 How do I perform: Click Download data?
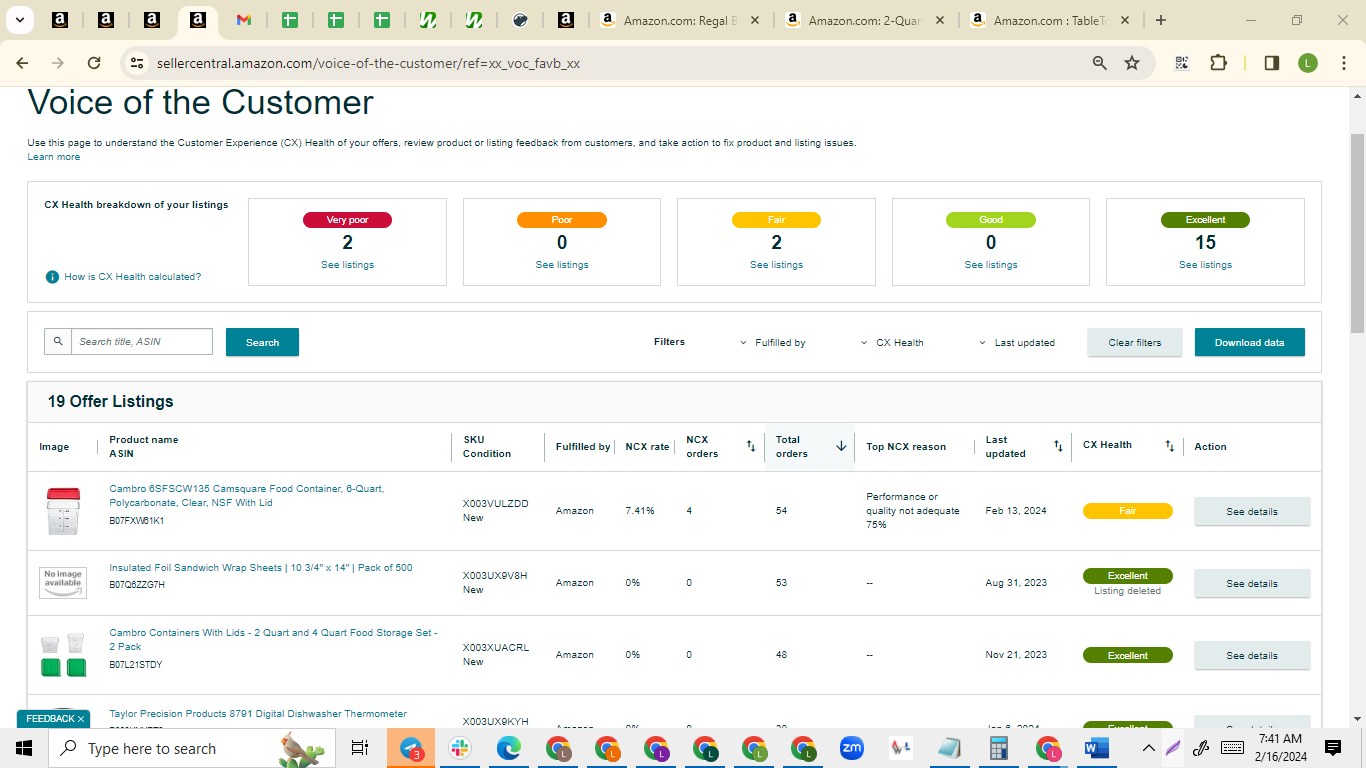tap(1250, 342)
